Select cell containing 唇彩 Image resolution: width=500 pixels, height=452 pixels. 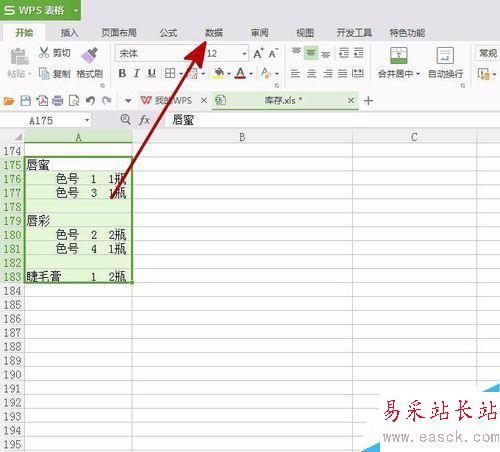click(78, 221)
